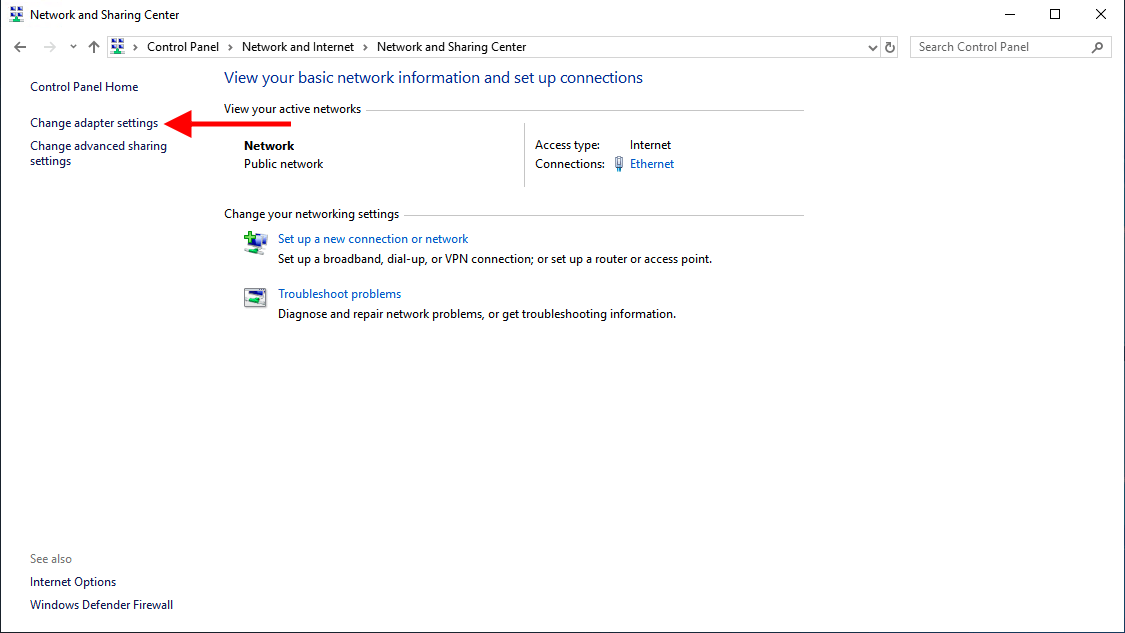1125x633 pixels.
Task: Click the page heading about basic network information
Action: (433, 78)
